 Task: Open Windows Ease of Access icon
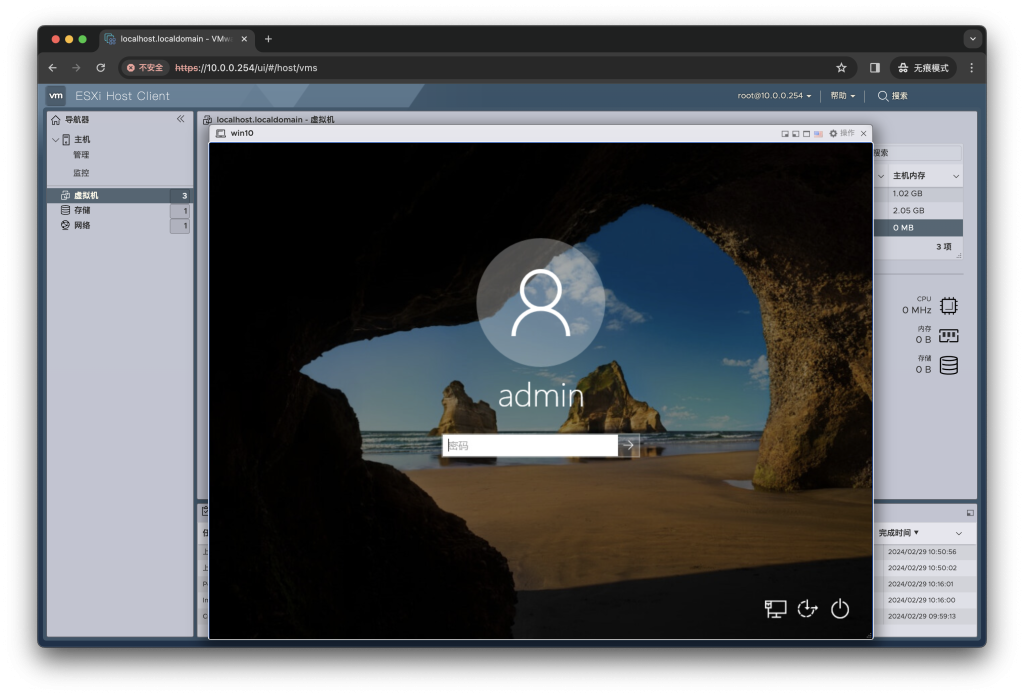tap(808, 609)
